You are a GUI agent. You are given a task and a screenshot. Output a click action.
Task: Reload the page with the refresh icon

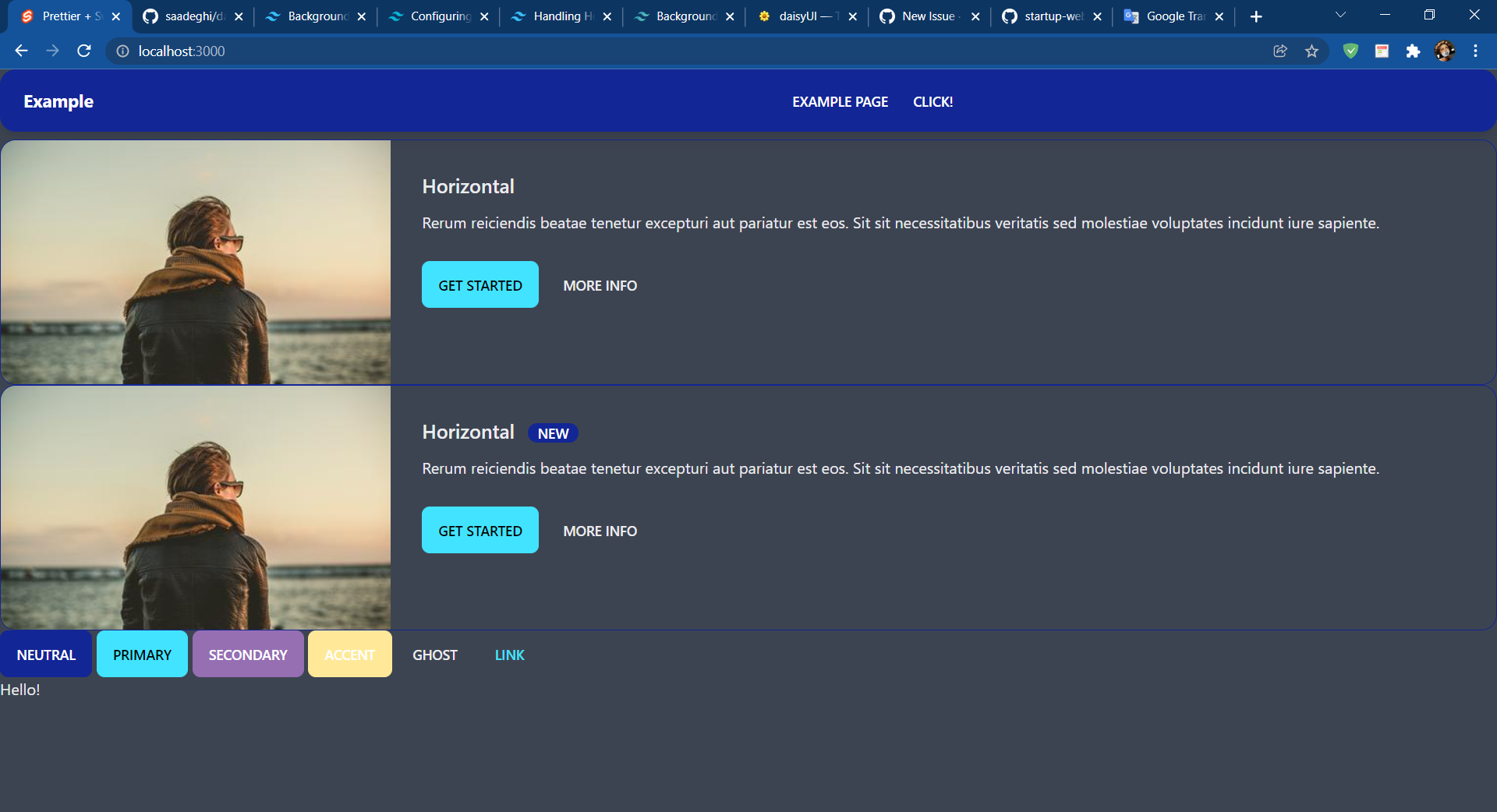[x=83, y=51]
